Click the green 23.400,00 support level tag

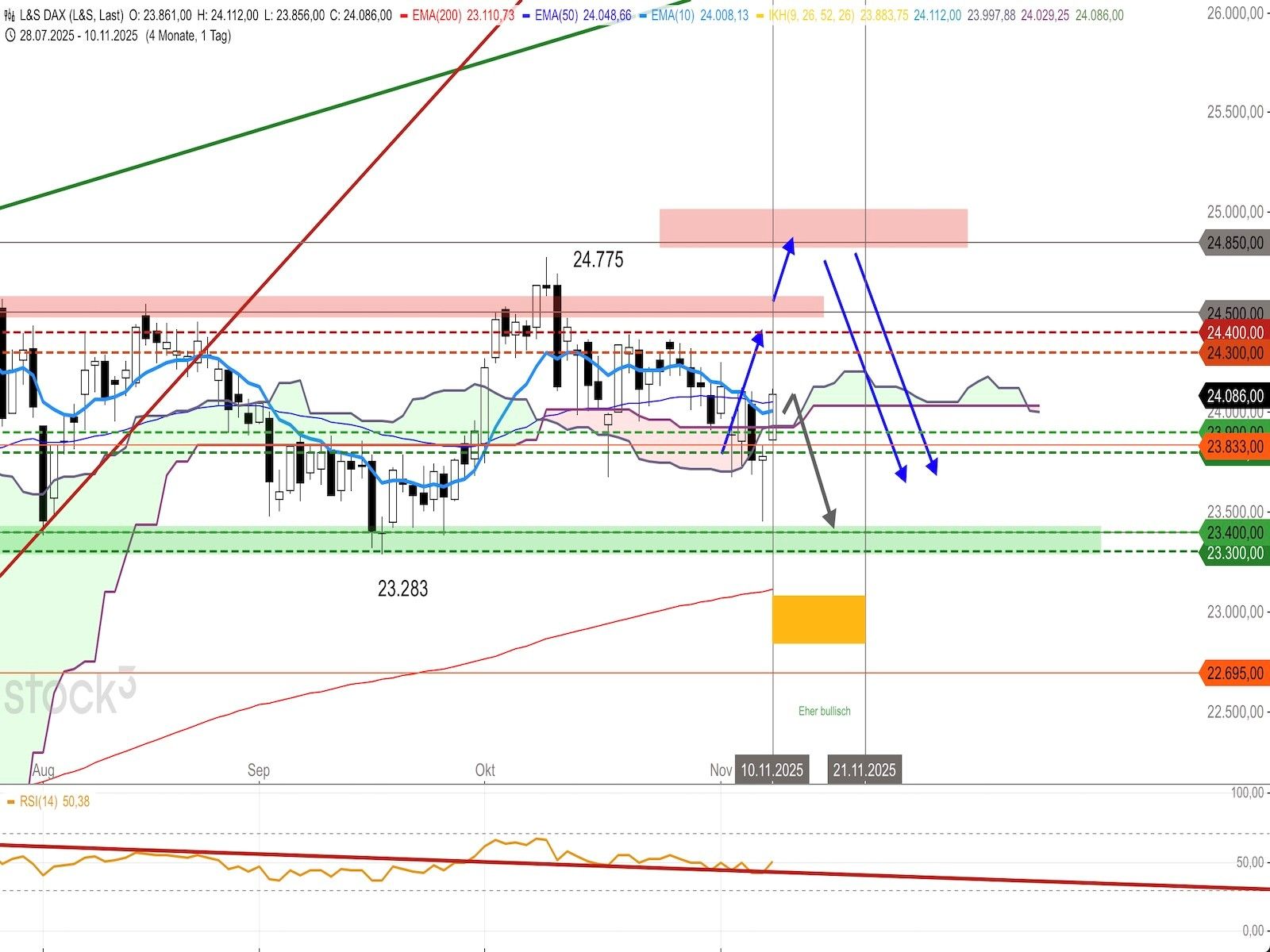(x=1234, y=532)
